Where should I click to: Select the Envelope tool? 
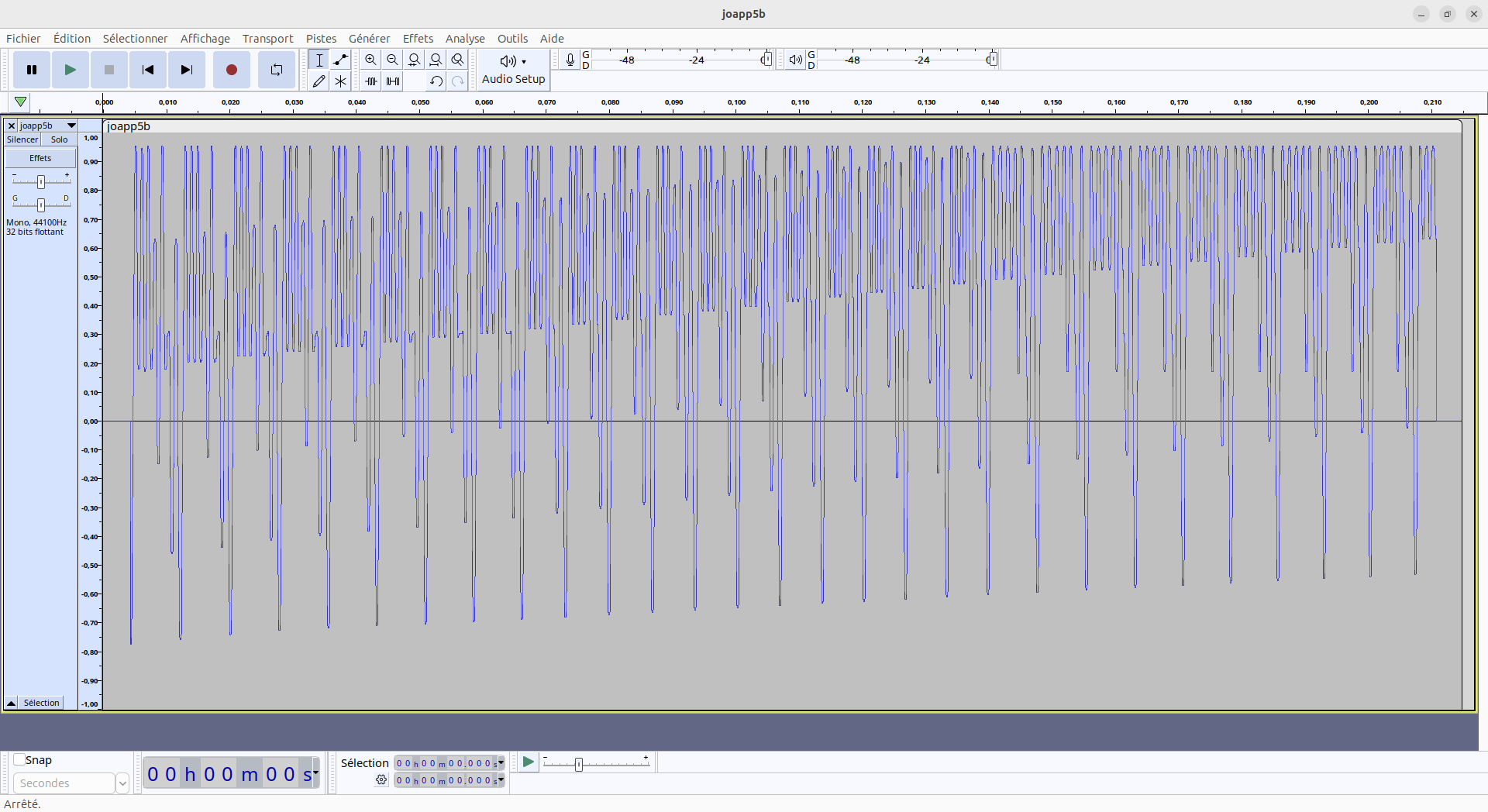click(x=340, y=60)
